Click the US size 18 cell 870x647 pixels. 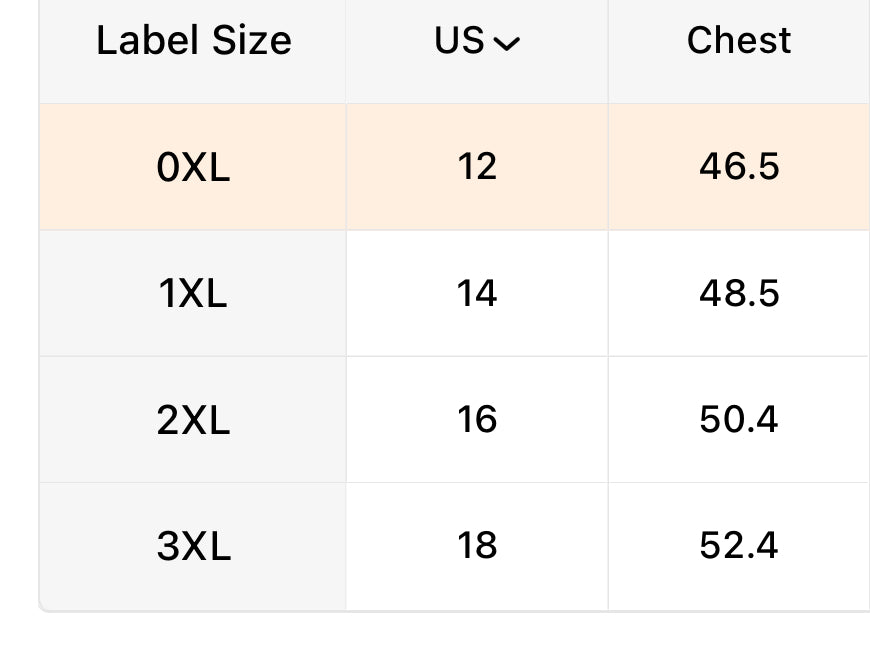477,546
